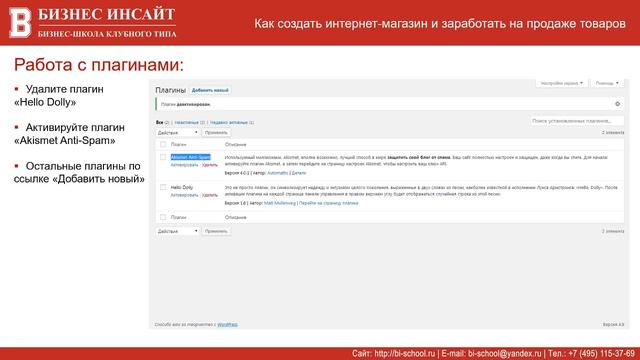Filter plugins by Неактивные
This screenshot has width=640, height=360.
click(187, 122)
